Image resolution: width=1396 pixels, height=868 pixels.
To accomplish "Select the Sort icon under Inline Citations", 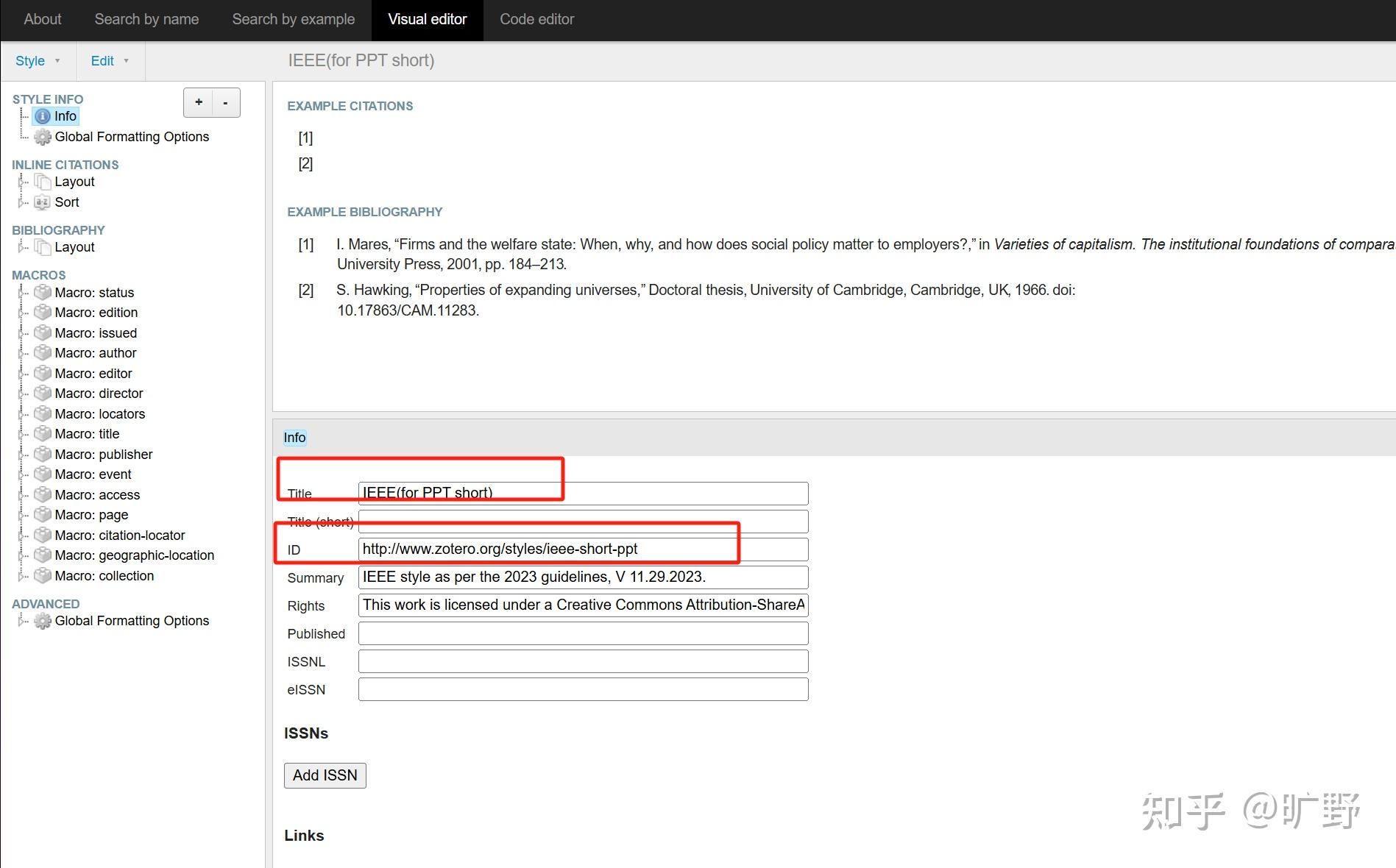I will click(43, 202).
